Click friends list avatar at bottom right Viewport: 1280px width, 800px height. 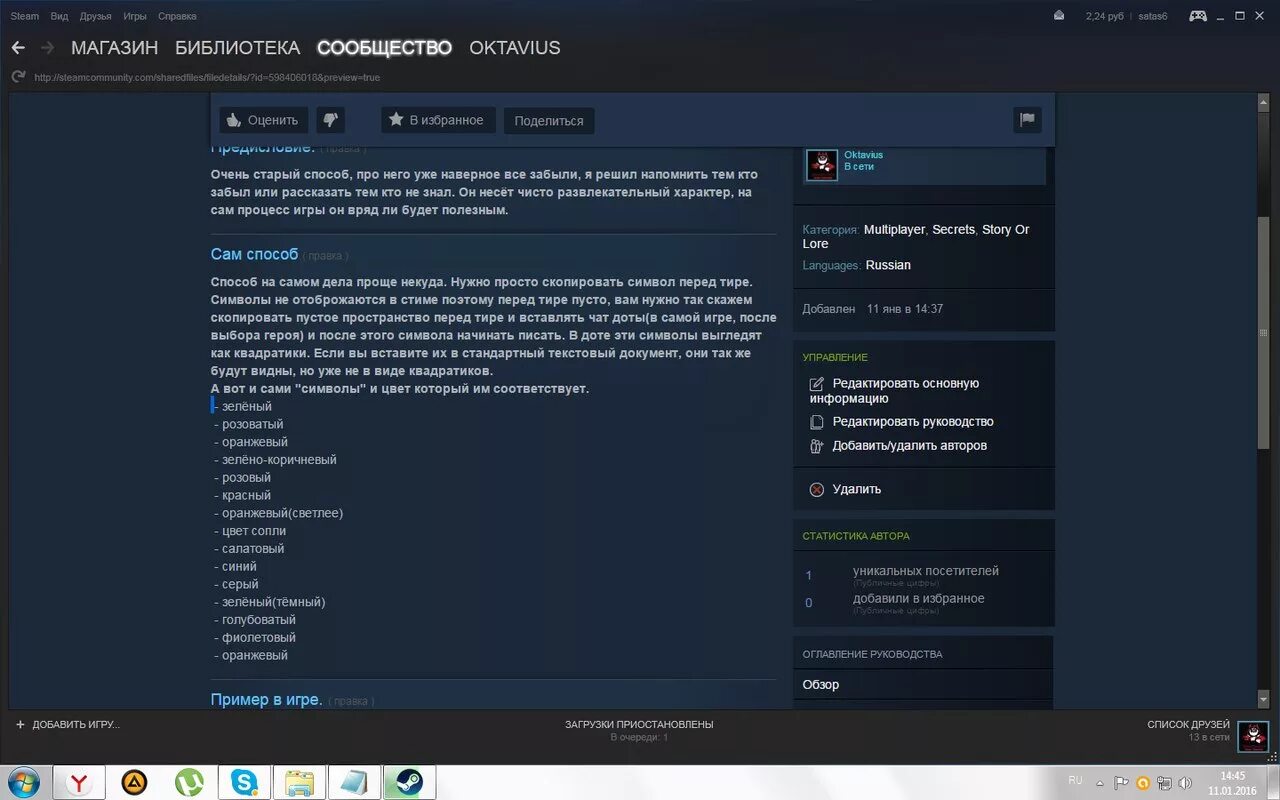tap(1253, 736)
